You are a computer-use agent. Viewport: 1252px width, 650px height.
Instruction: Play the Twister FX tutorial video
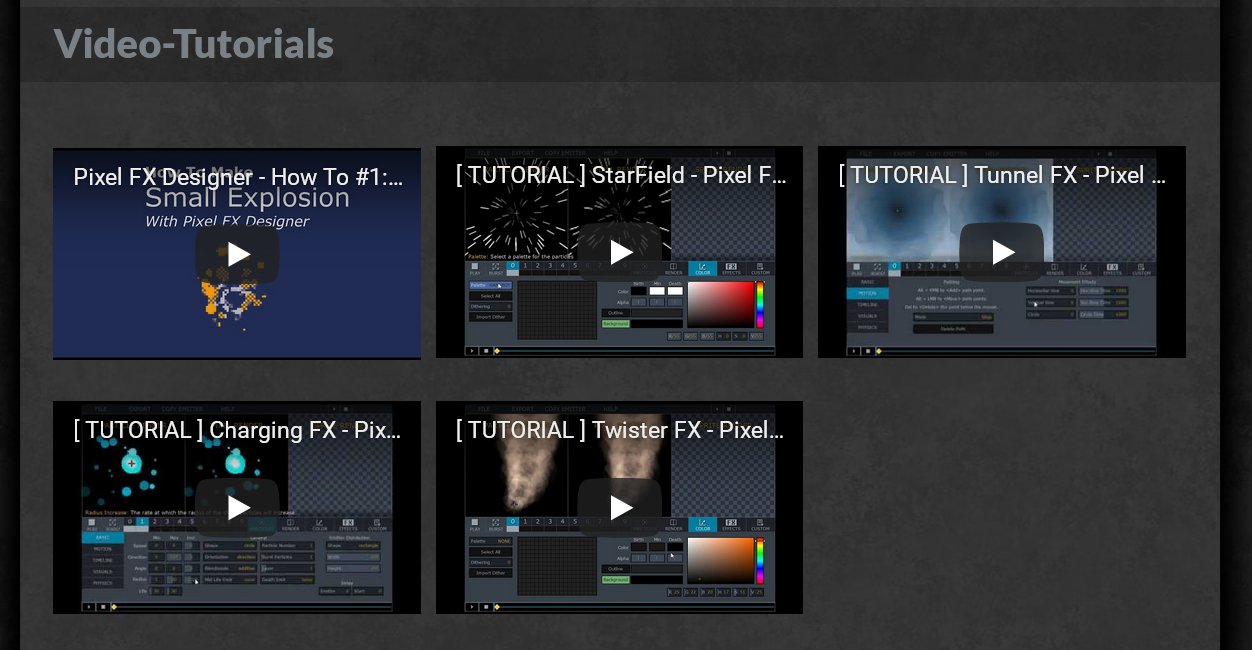pyautogui.click(x=620, y=508)
